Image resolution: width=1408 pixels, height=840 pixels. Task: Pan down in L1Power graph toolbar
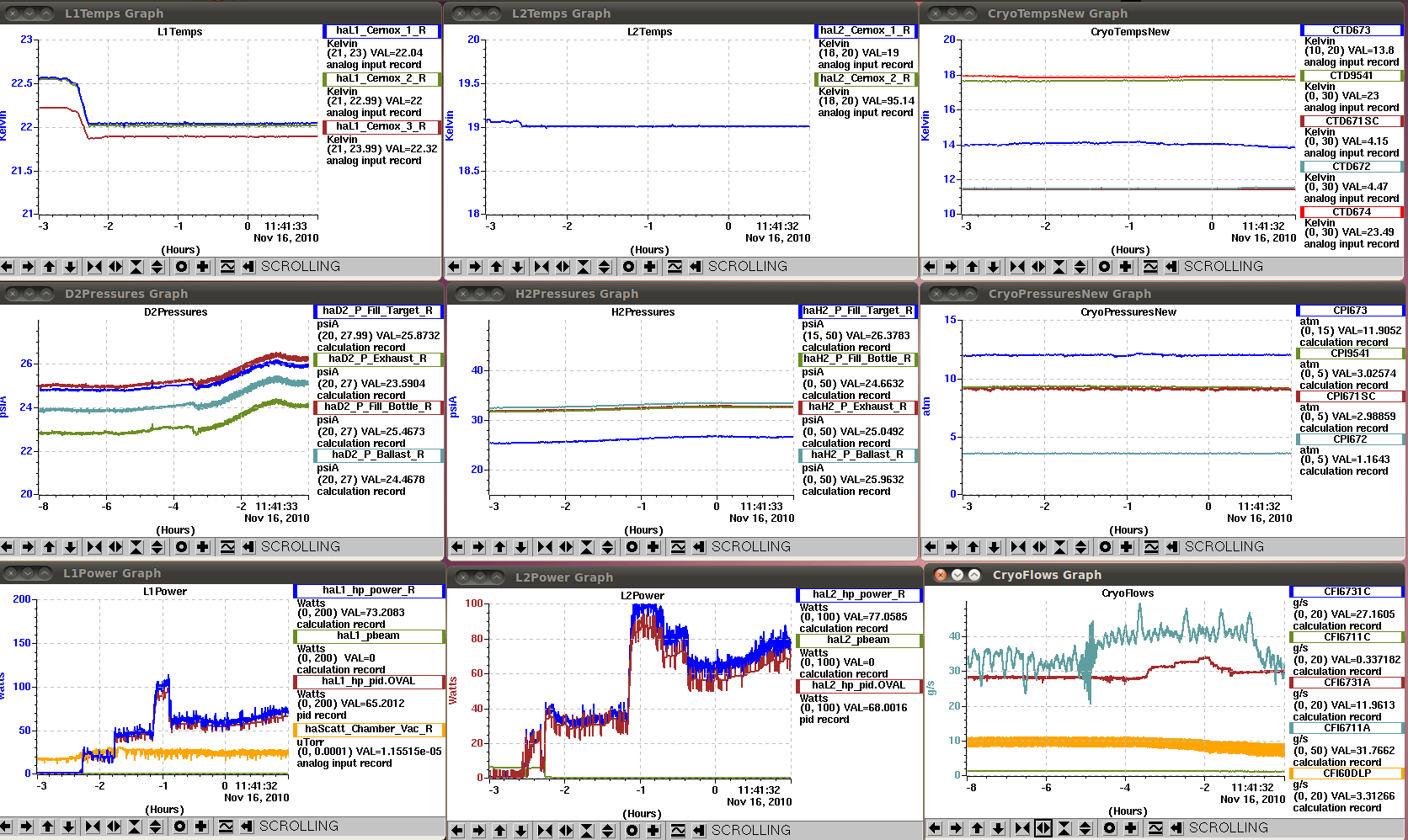(69, 827)
